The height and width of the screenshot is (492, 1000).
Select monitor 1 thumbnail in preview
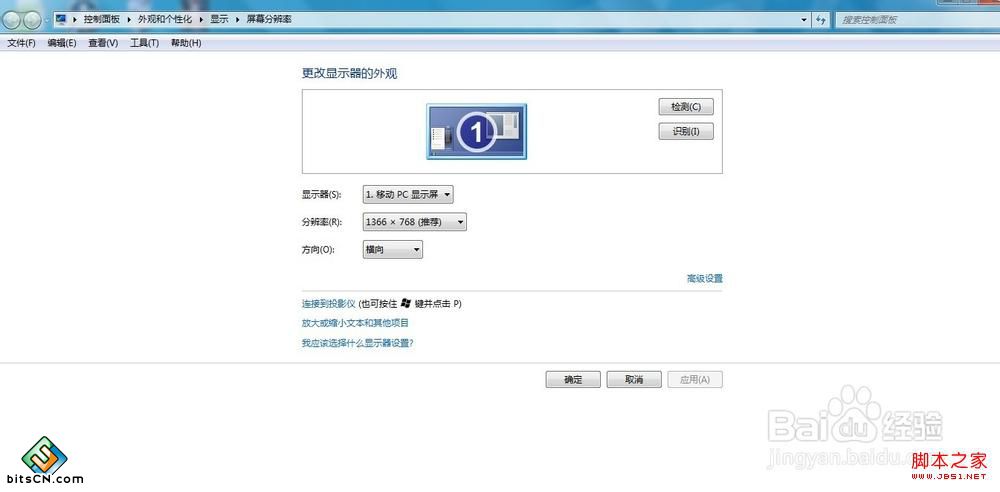click(x=476, y=131)
